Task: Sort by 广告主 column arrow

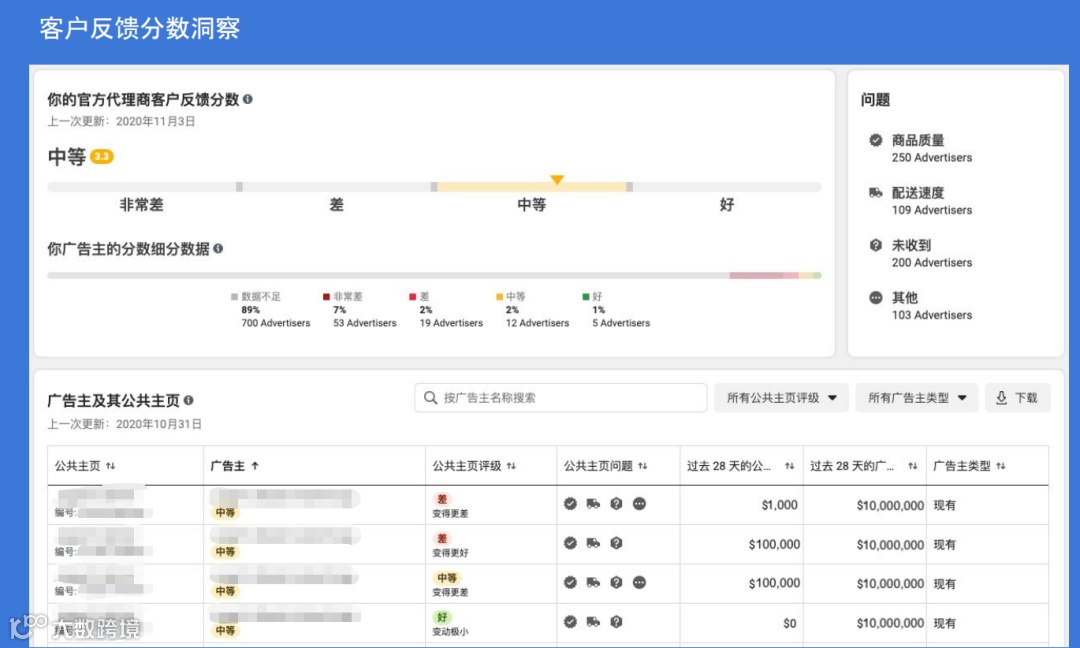Action: tap(255, 466)
